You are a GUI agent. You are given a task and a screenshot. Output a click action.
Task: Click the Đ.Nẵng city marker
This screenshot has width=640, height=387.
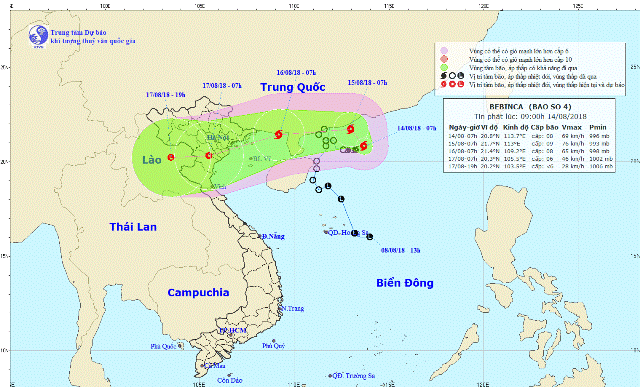(260, 236)
